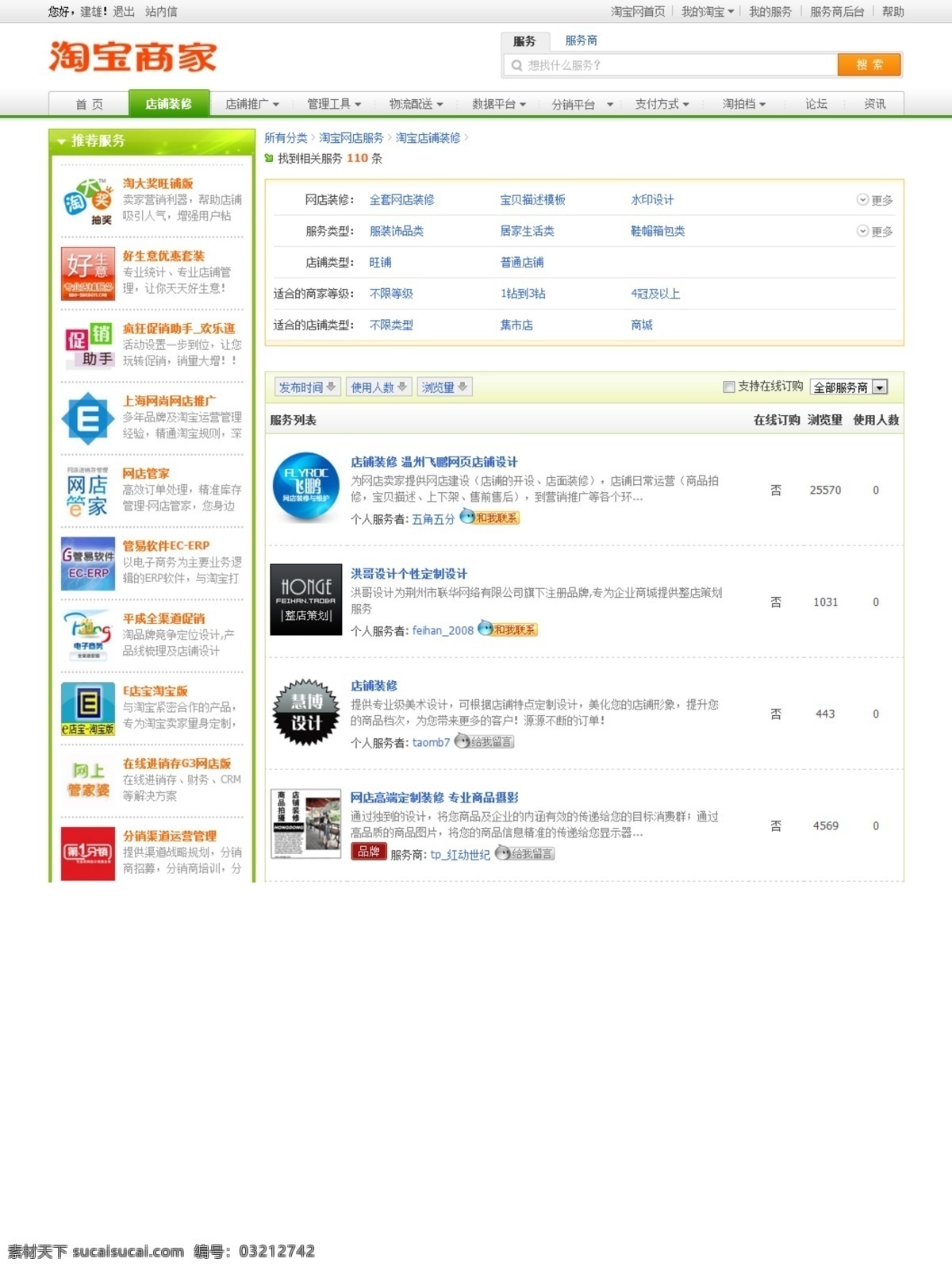This screenshot has height=1270, width=952.
Task: Click the search magnifier icon
Action: 517,65
